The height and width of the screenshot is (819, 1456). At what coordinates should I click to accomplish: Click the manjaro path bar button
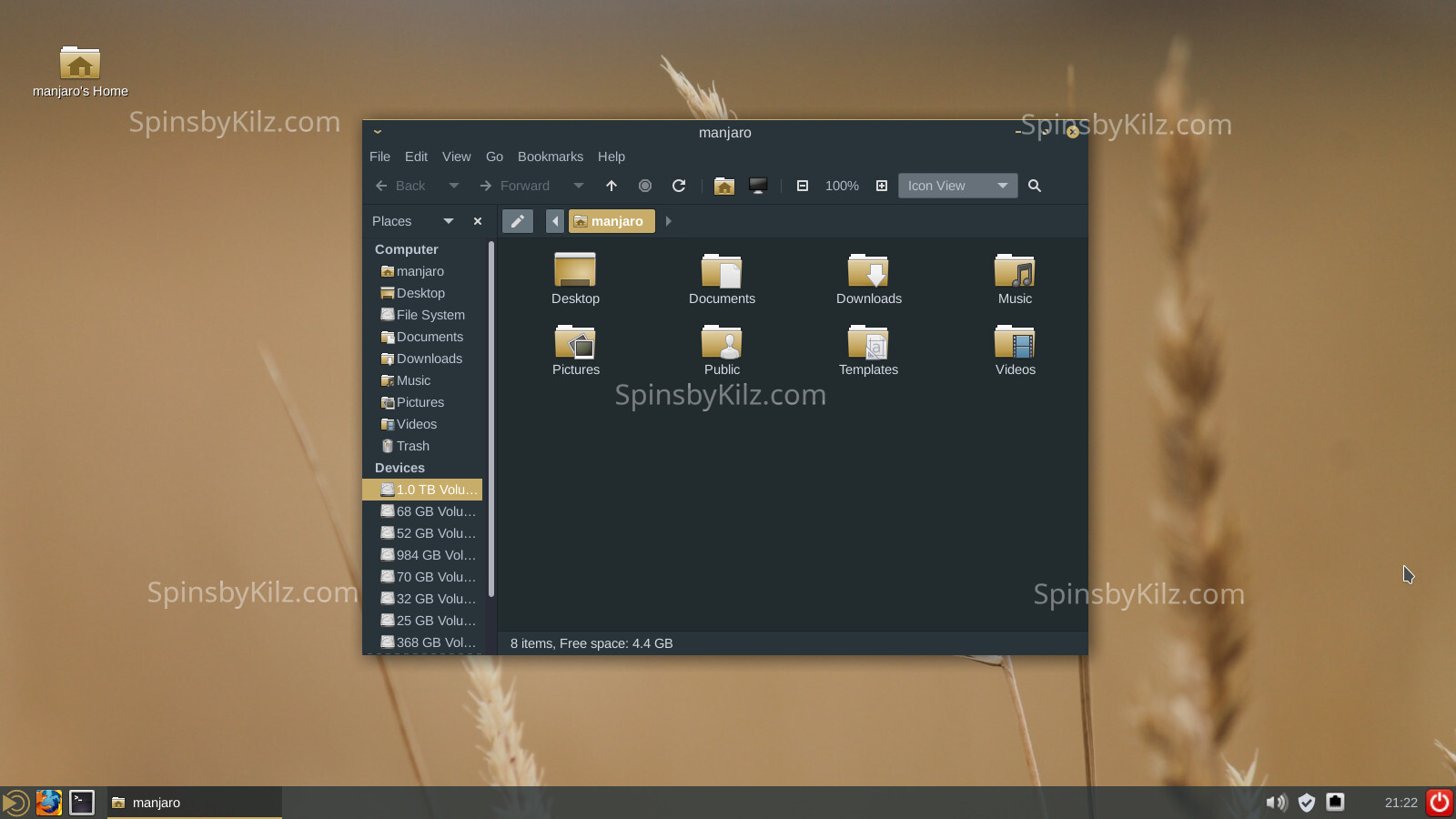tap(612, 221)
